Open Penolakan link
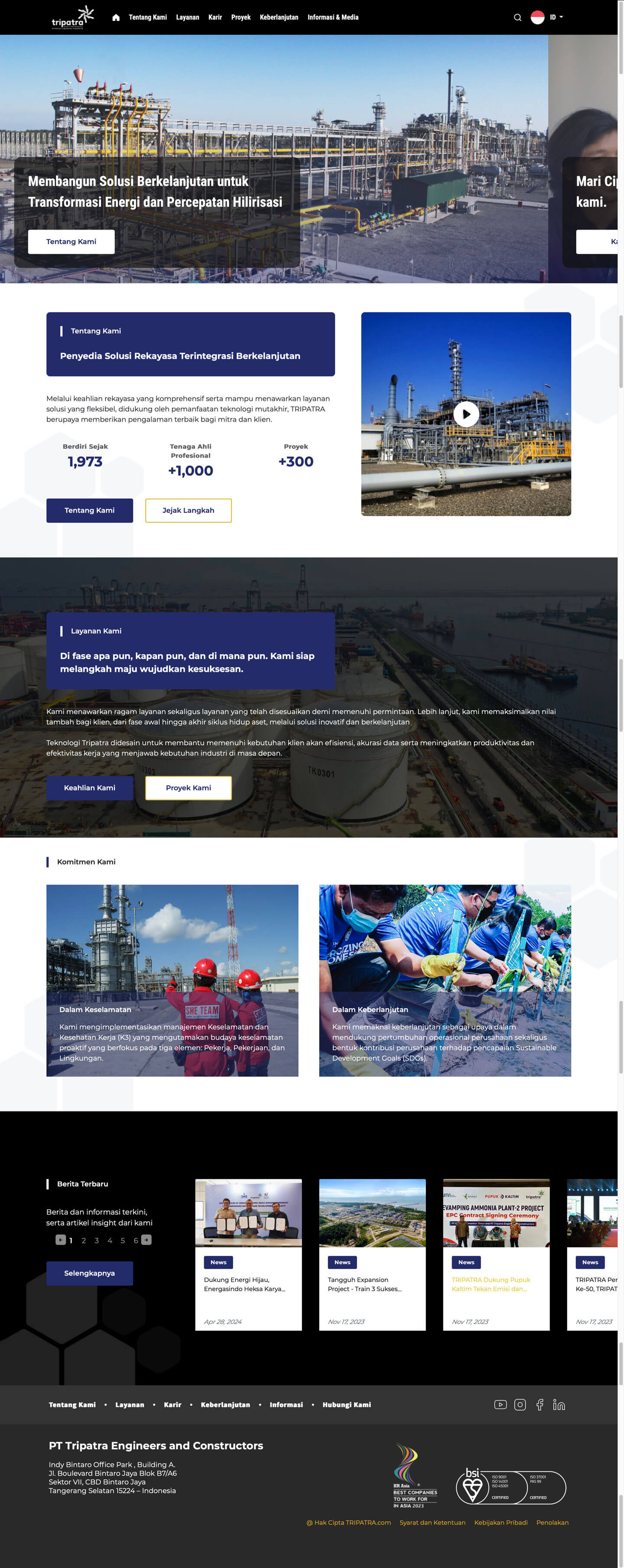This screenshot has width=624, height=1568. click(x=552, y=1523)
